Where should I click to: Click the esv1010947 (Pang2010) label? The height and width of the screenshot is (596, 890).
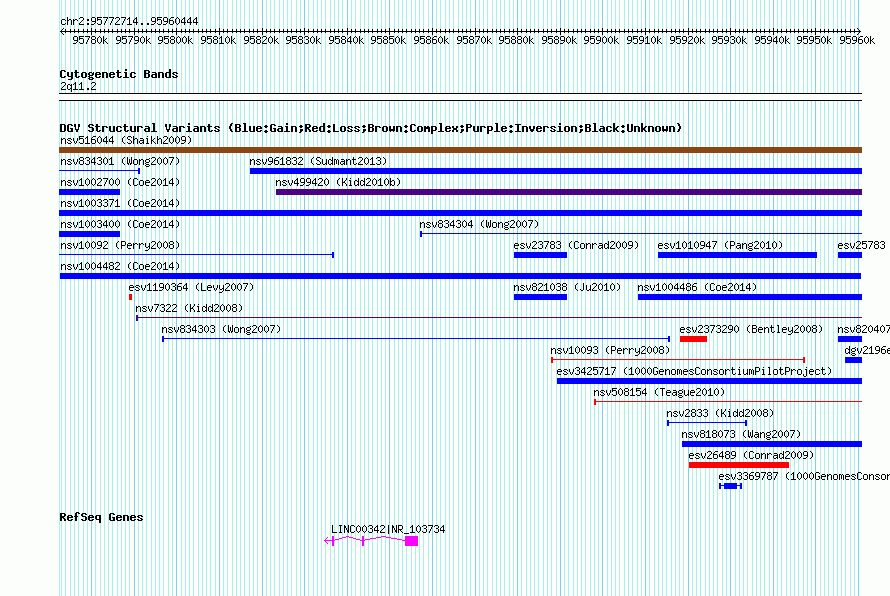pos(720,245)
